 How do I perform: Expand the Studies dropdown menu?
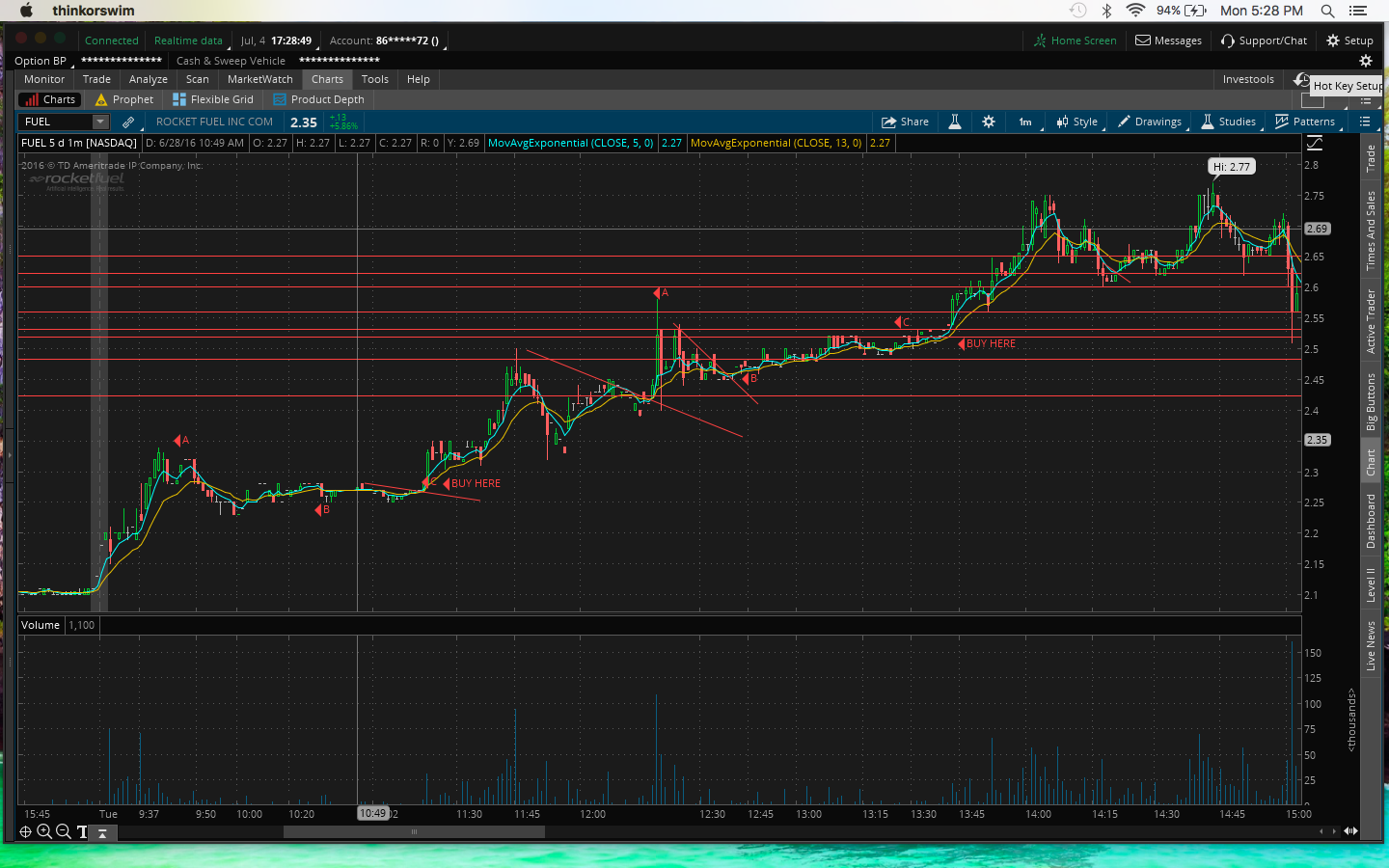[1229, 122]
